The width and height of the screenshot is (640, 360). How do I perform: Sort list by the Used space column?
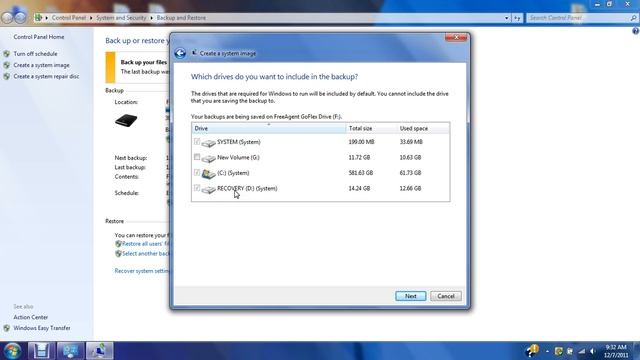pyautogui.click(x=423, y=128)
